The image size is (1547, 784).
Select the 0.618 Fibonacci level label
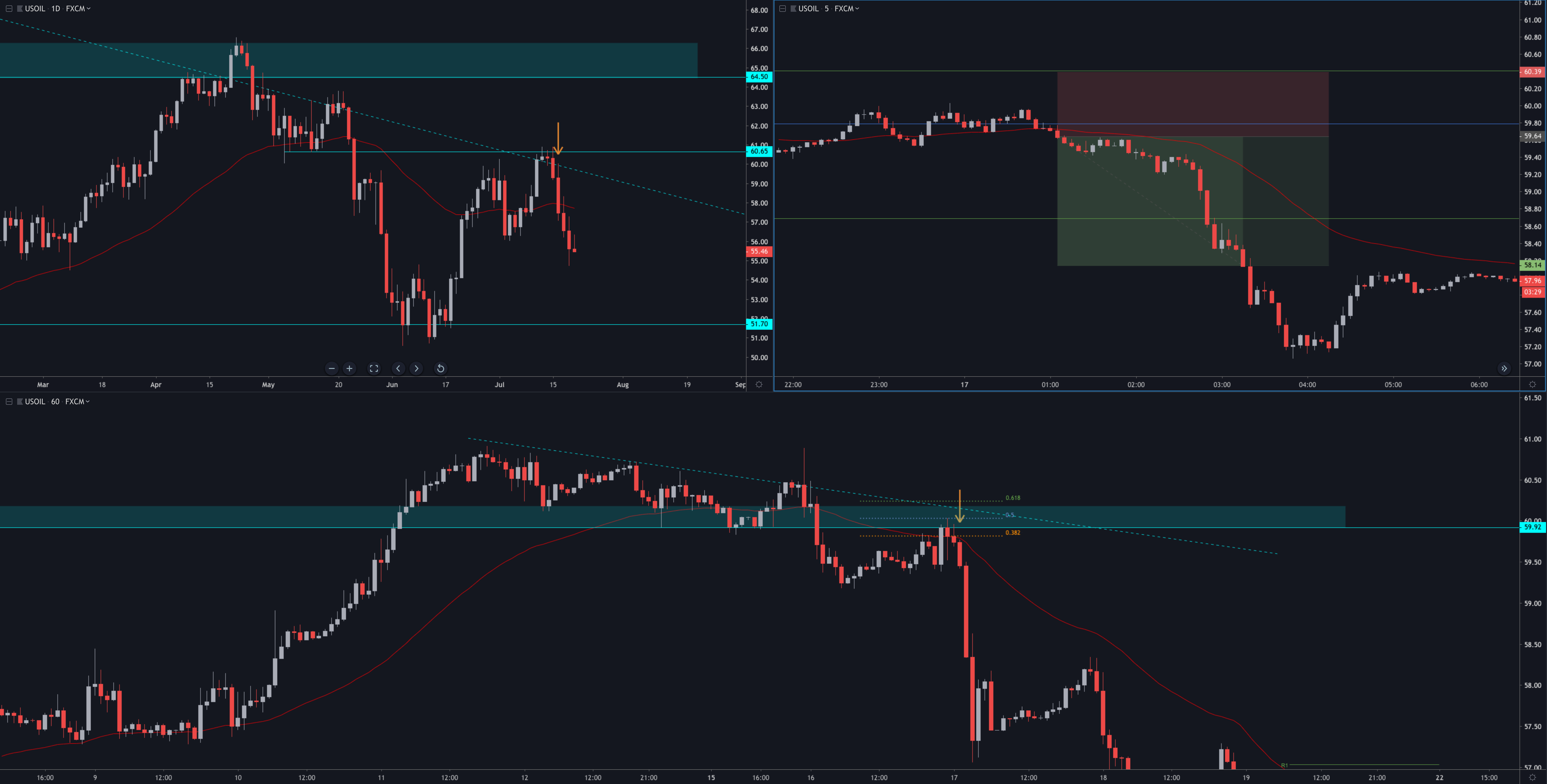pyautogui.click(x=1013, y=498)
